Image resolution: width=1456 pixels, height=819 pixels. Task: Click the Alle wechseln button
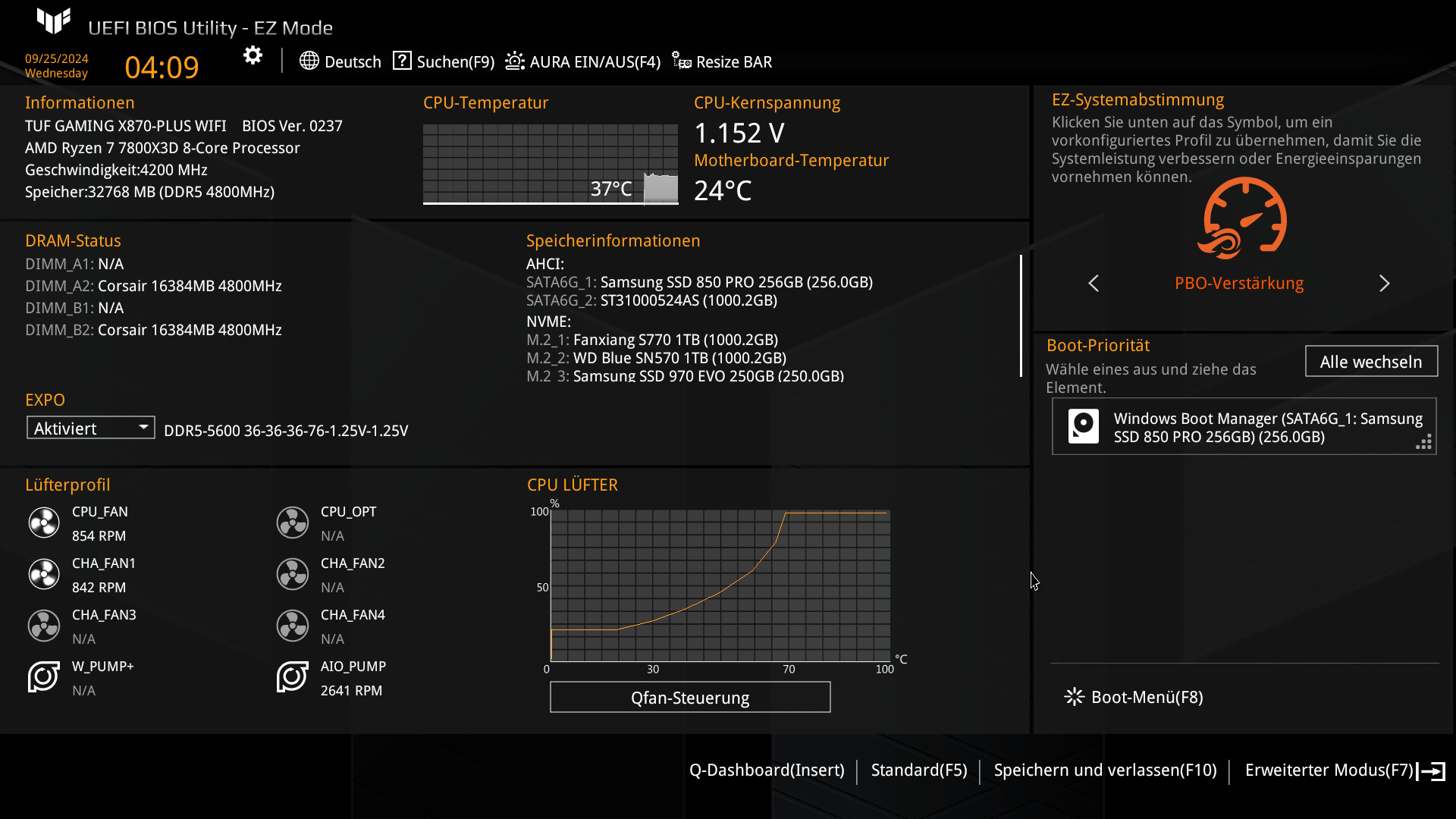point(1370,362)
